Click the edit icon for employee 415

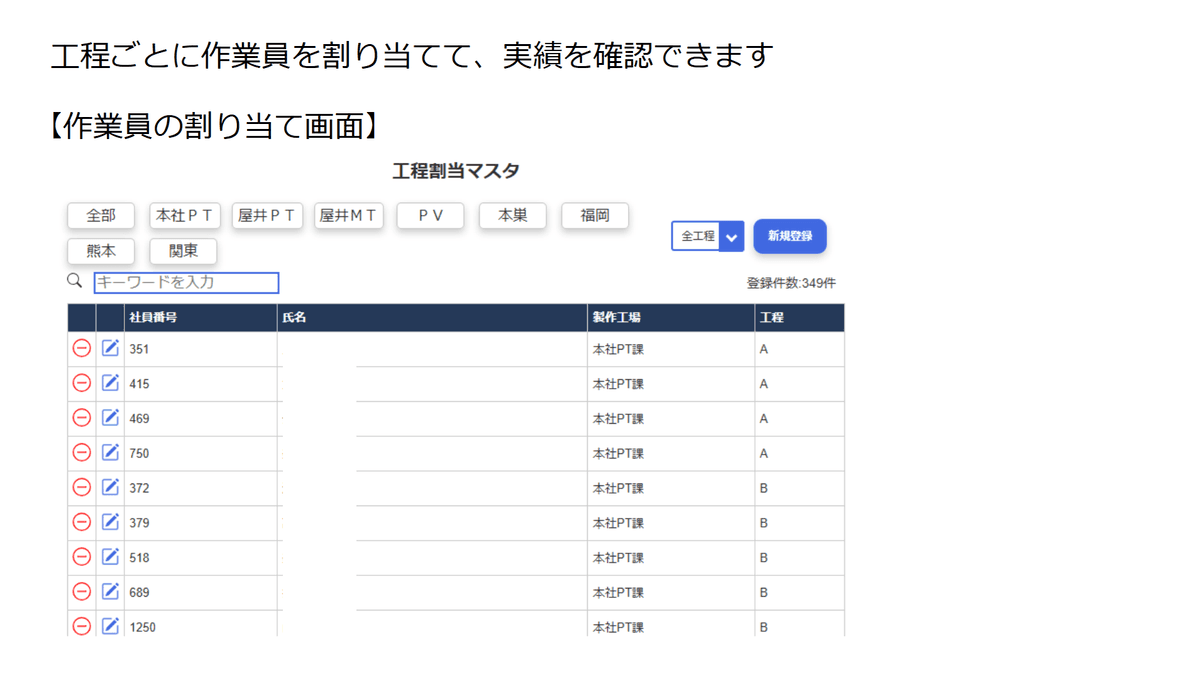111,383
